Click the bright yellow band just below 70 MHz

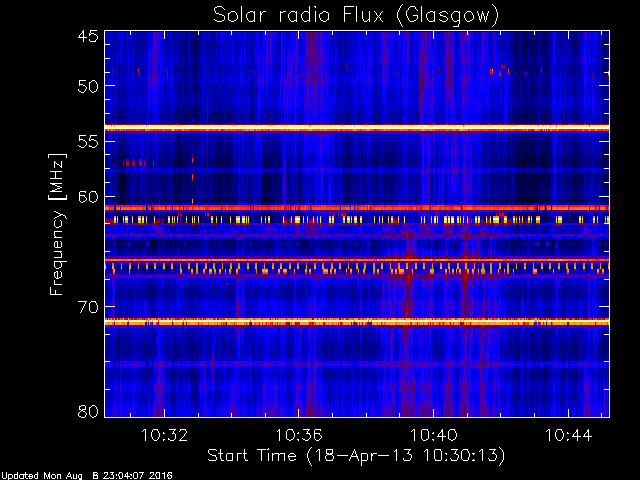tap(357, 322)
